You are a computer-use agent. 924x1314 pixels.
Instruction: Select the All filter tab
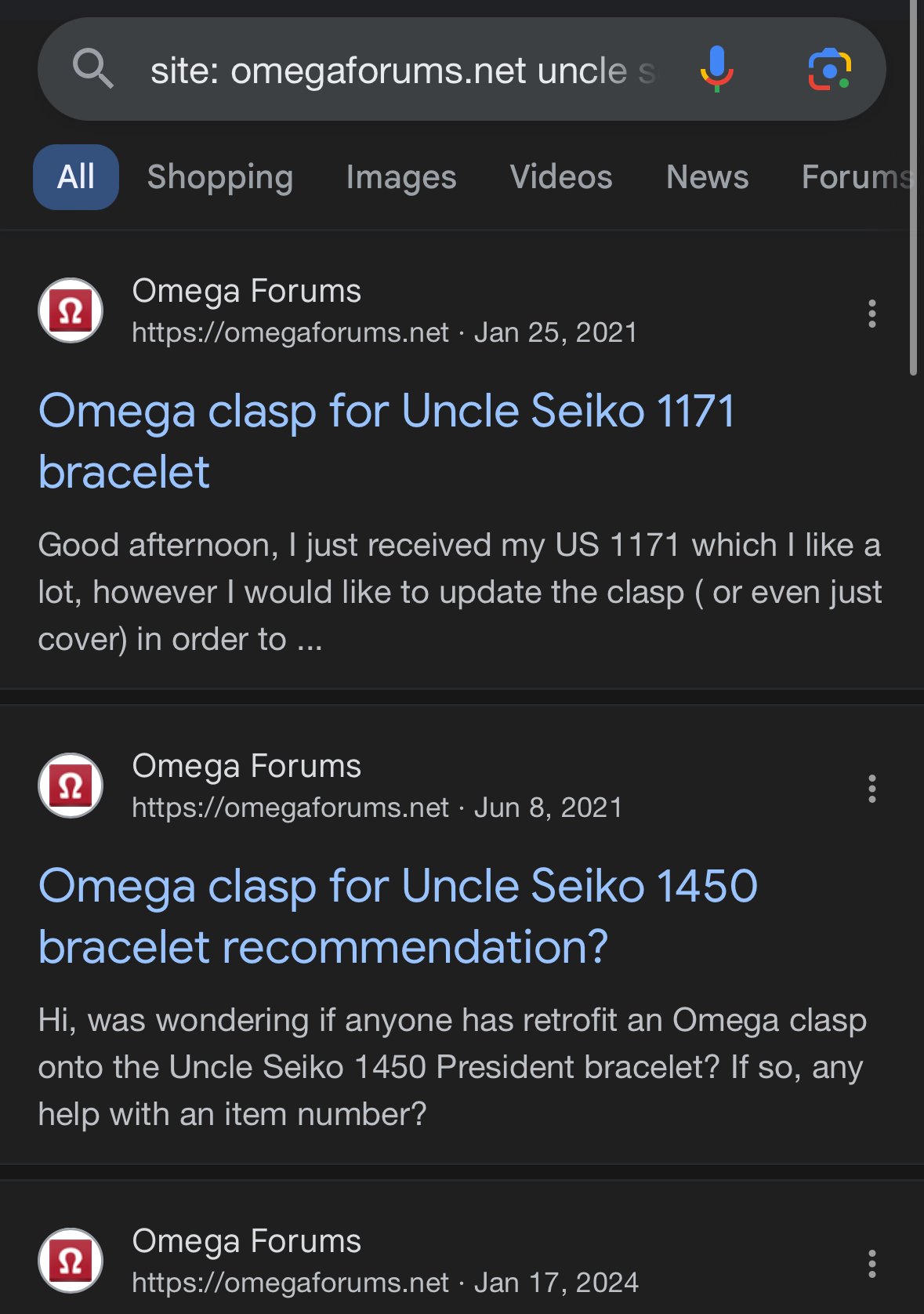pos(76,177)
